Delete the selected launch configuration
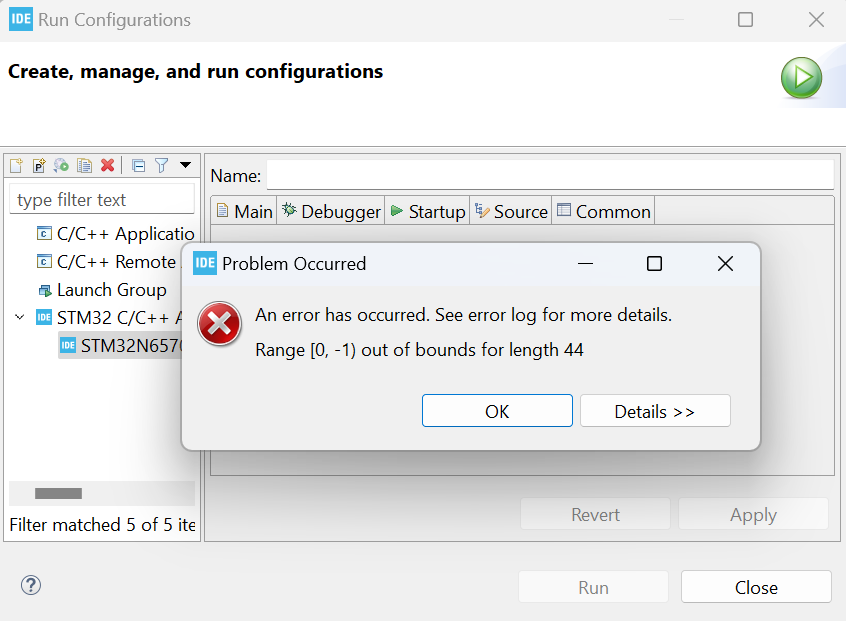The height and width of the screenshot is (621, 846). (107, 166)
